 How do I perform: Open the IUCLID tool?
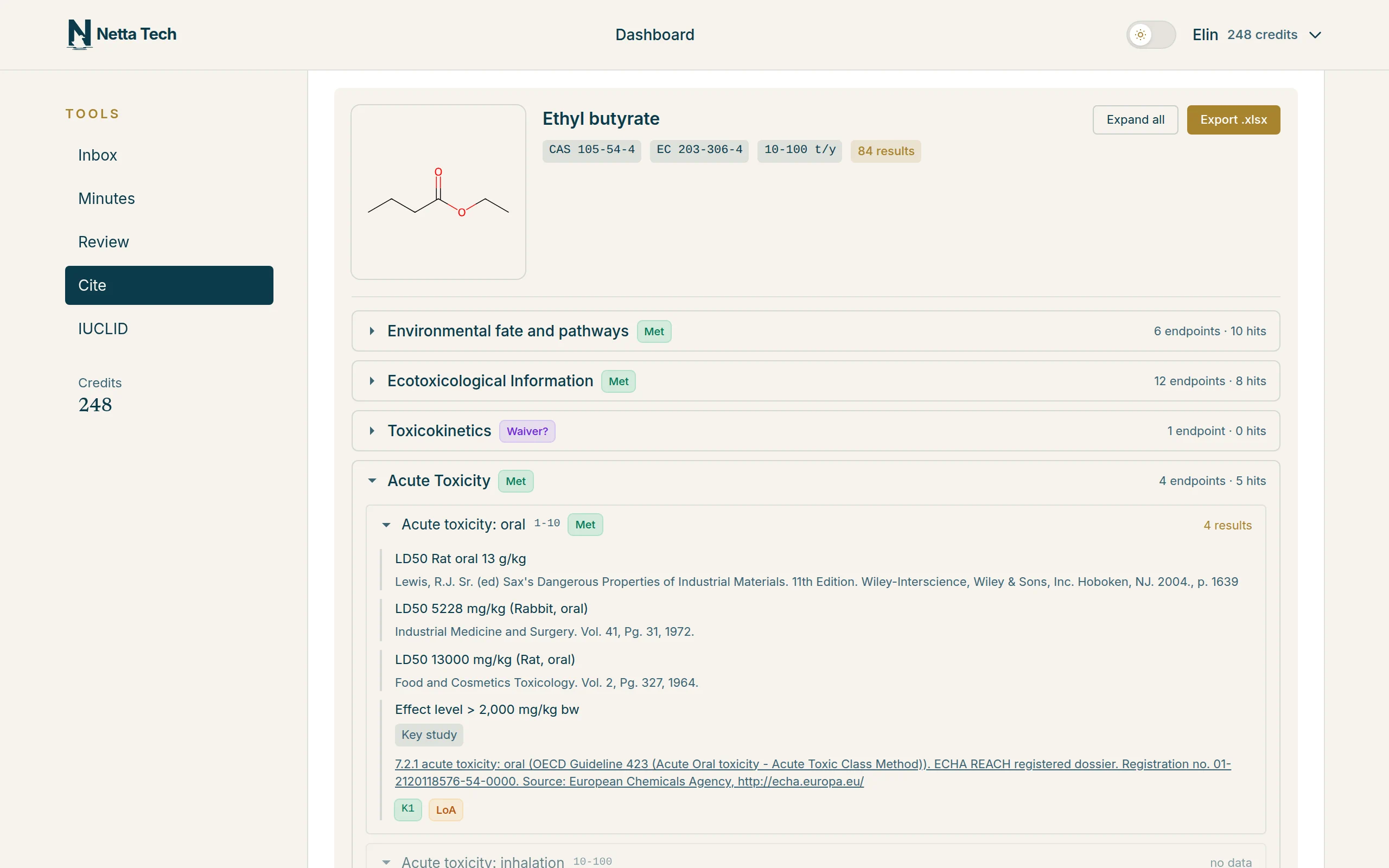point(169,328)
